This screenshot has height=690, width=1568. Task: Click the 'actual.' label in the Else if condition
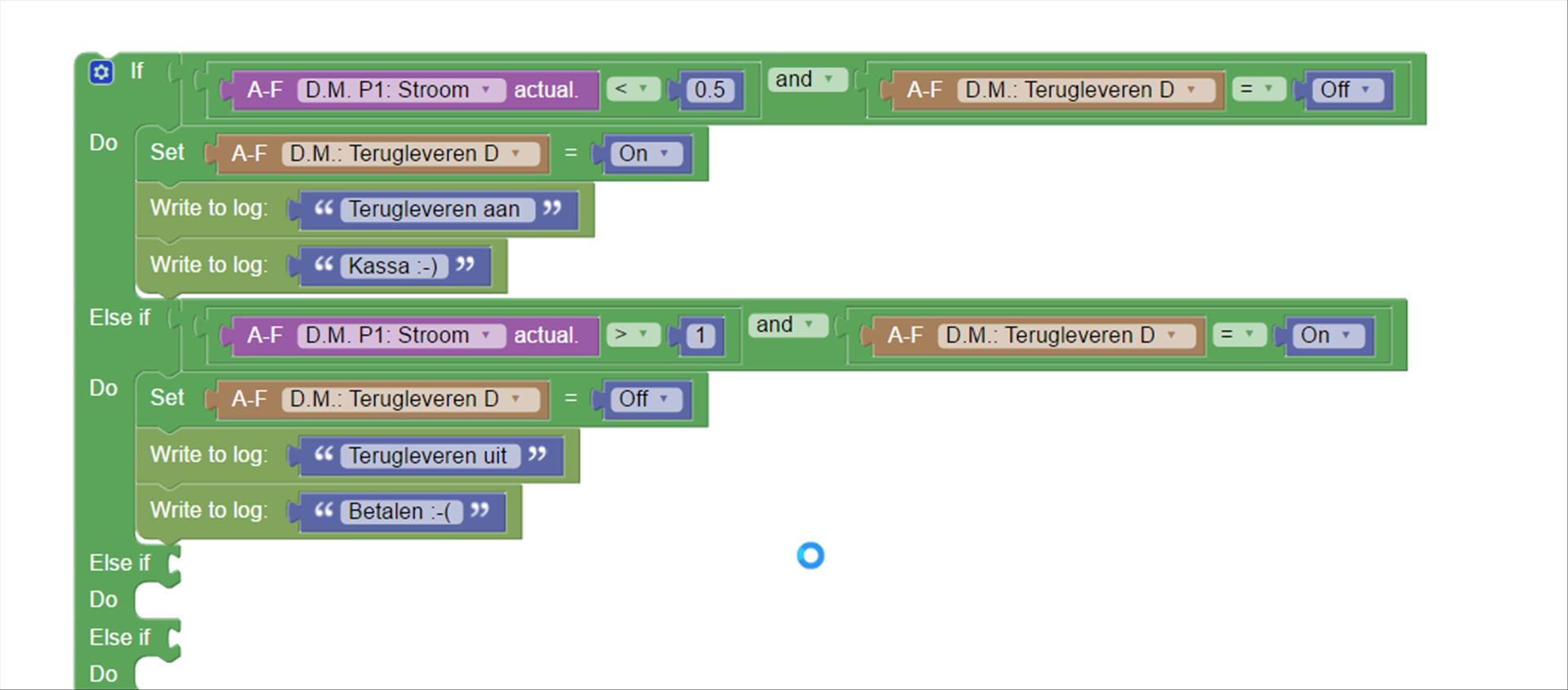click(x=546, y=336)
